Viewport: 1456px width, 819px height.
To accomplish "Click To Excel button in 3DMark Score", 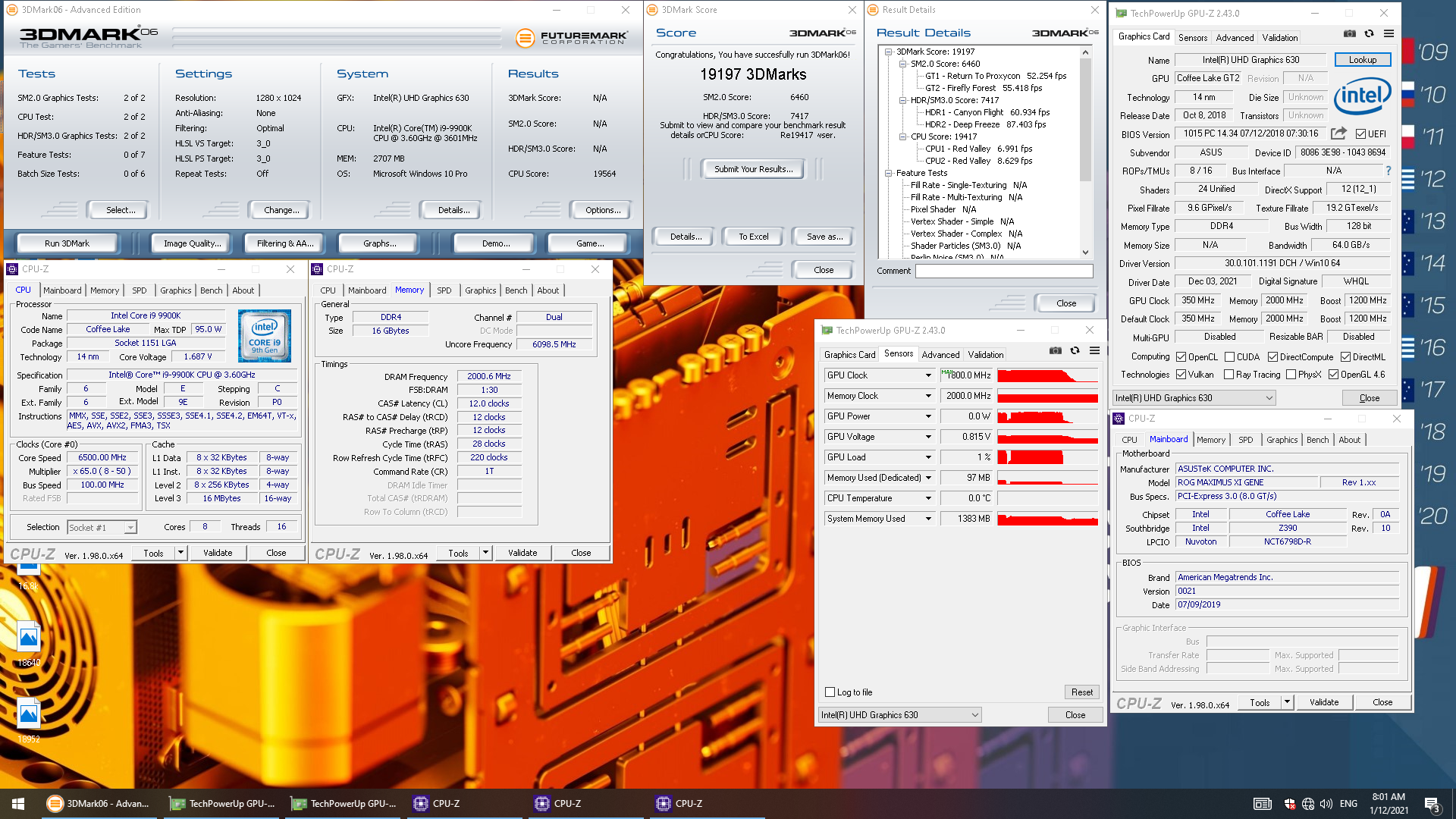I will [754, 237].
